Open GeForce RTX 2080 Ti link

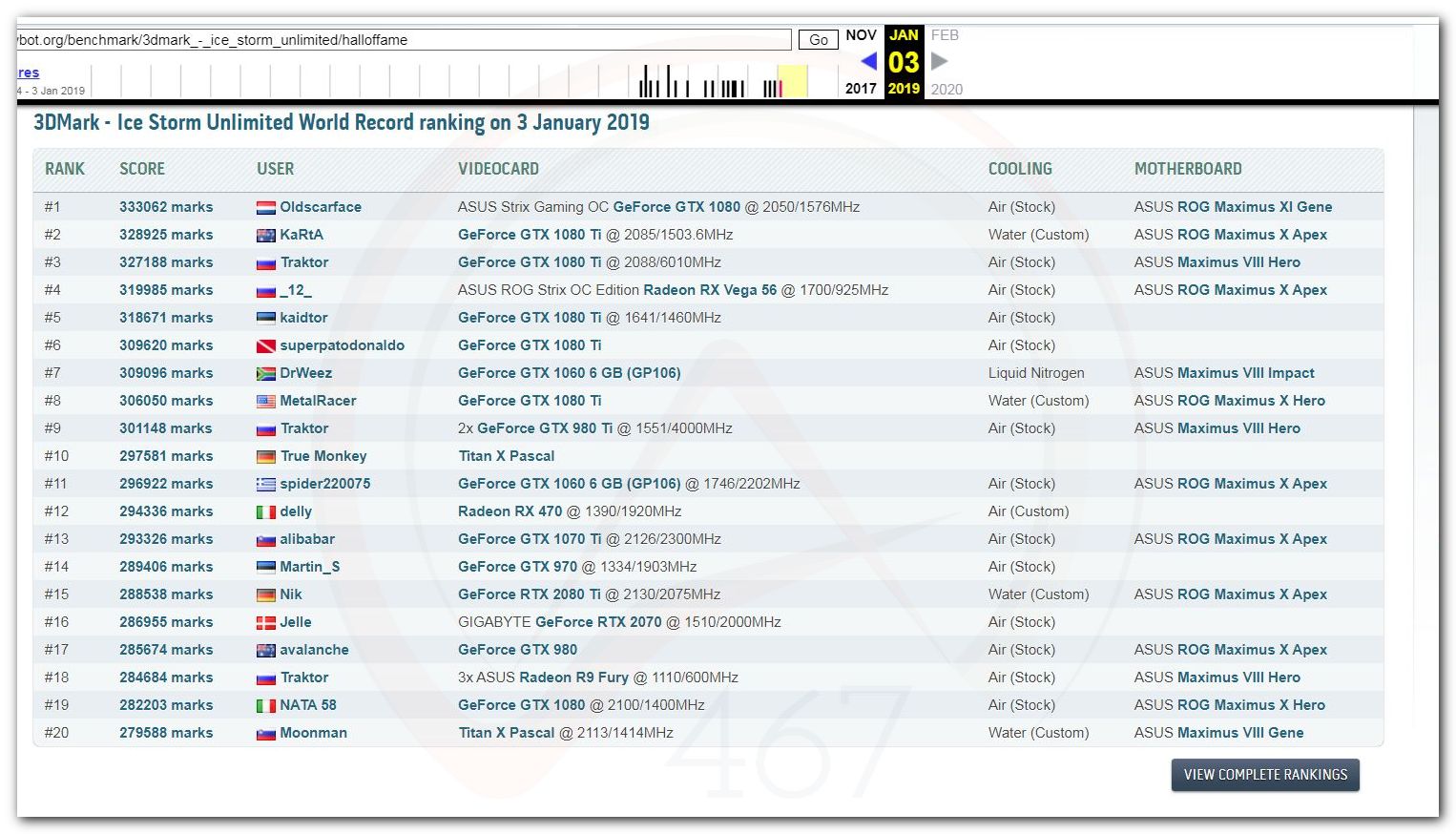pyautogui.click(x=530, y=594)
